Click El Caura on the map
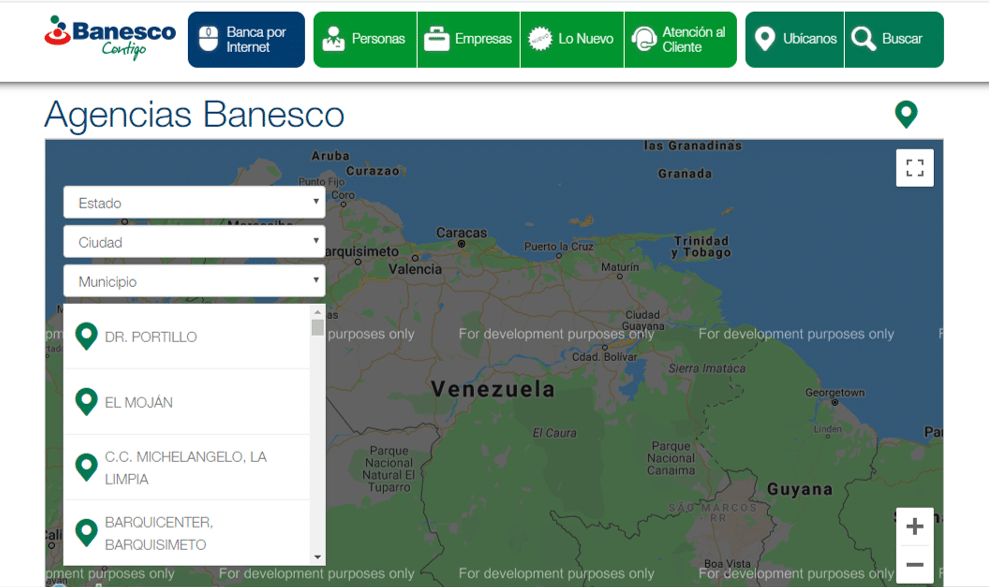Image resolution: width=989 pixels, height=587 pixels. [554, 433]
